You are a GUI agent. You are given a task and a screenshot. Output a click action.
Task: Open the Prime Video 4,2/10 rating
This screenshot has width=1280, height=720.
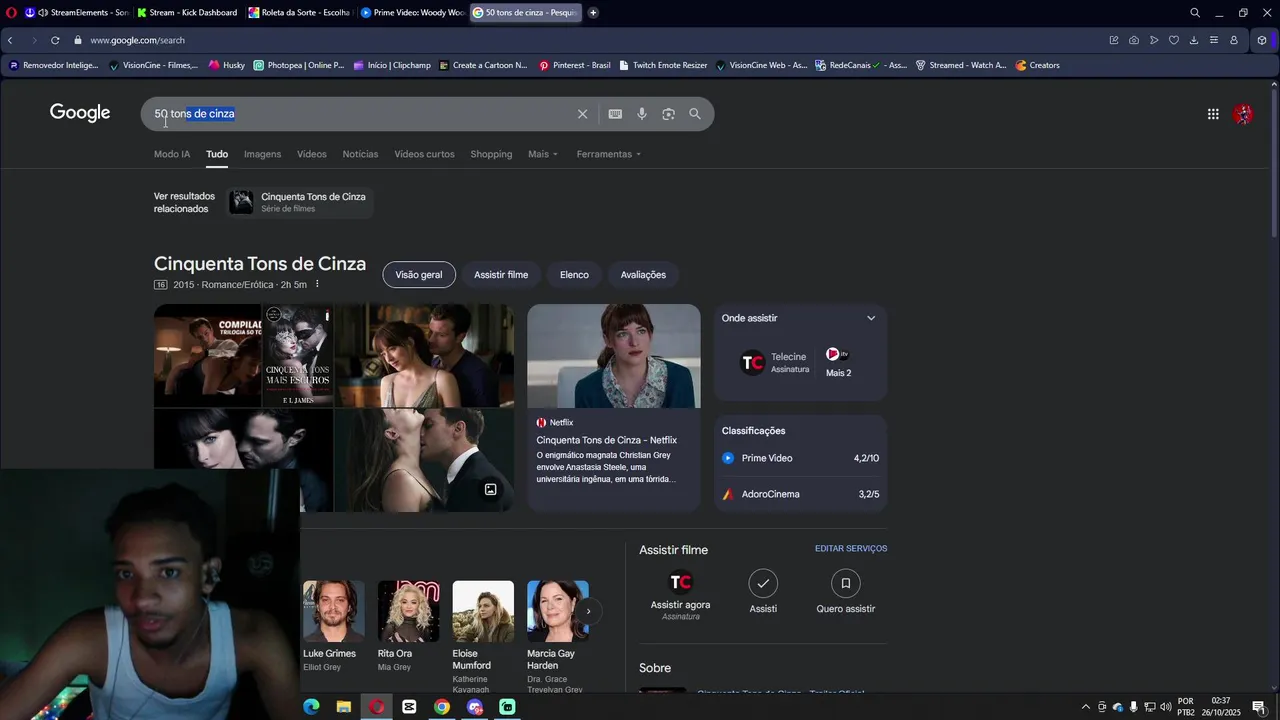(800, 458)
